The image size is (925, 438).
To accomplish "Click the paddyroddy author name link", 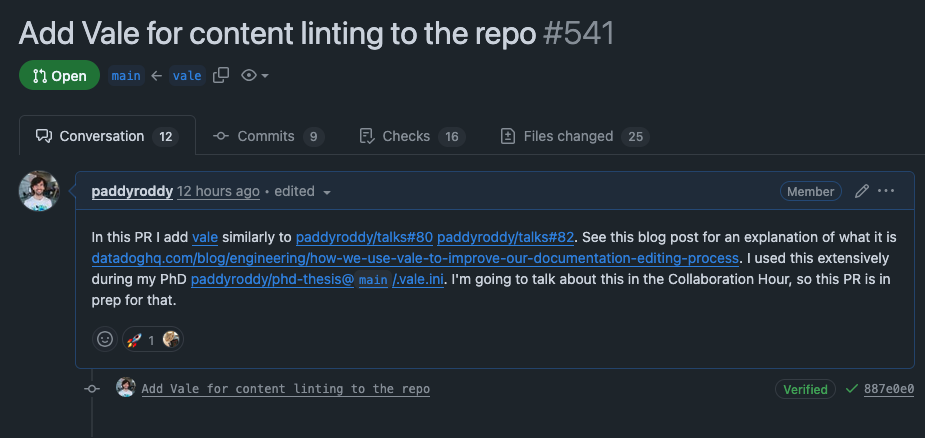I will (x=132, y=191).
